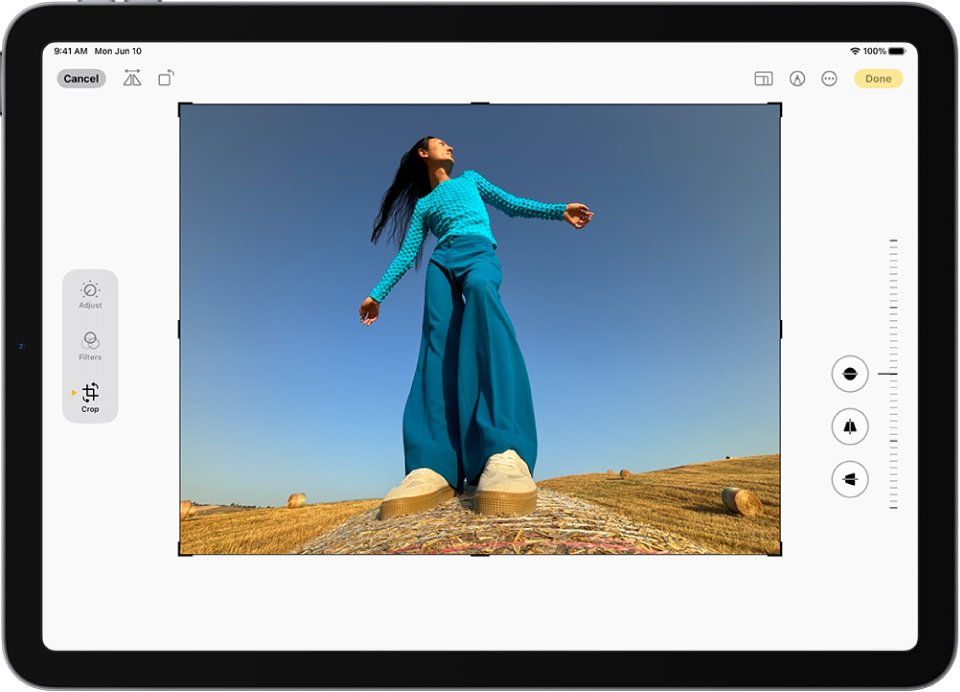Choose the straighten correction icon
Screen dimensions: 960x692
coord(848,374)
